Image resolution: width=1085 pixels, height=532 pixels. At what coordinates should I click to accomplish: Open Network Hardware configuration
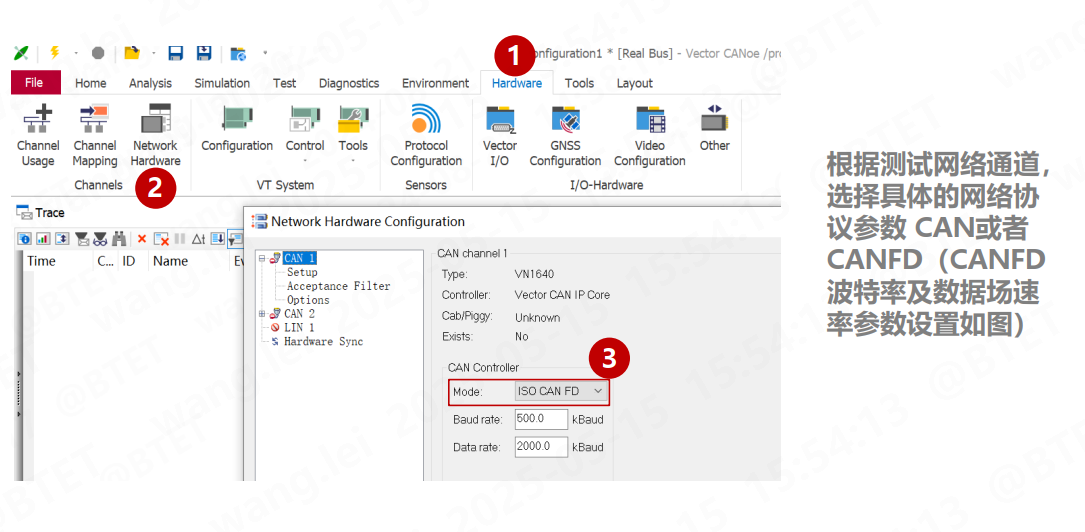coord(155,136)
